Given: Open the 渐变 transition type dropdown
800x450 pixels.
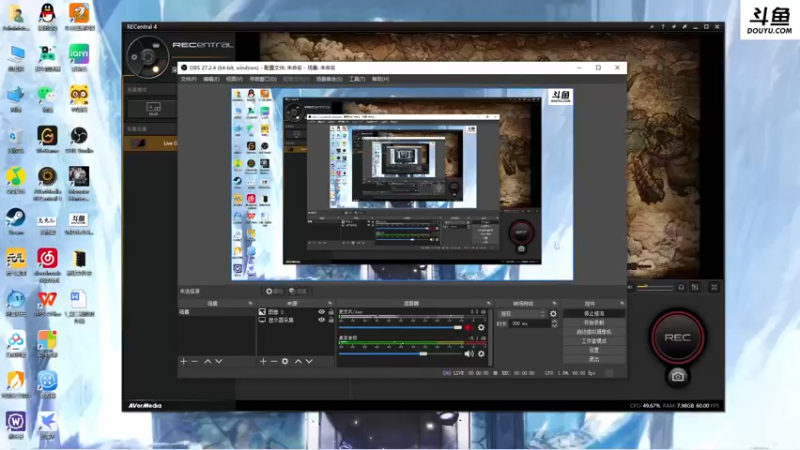Looking at the screenshot, I should tap(522, 314).
